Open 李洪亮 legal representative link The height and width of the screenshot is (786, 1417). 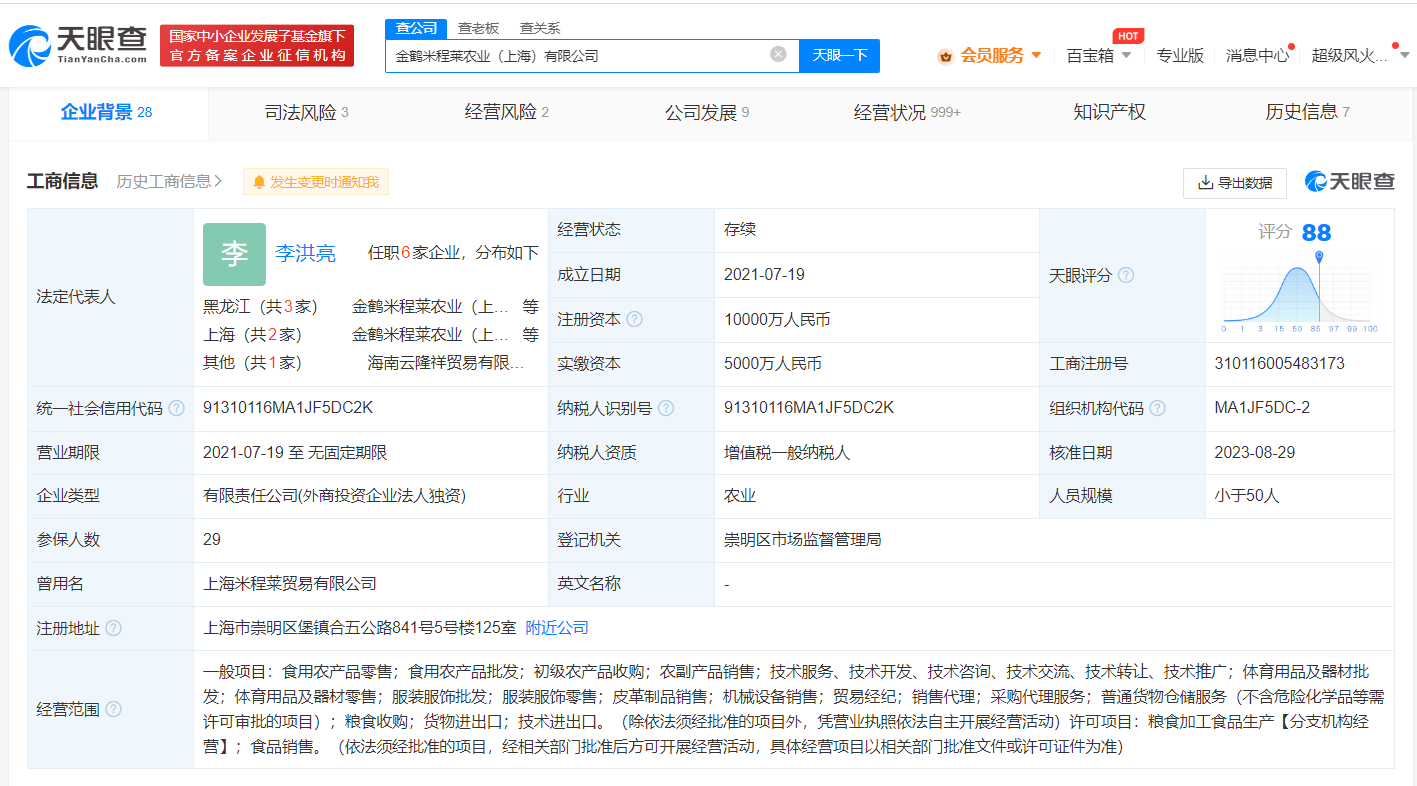305,253
